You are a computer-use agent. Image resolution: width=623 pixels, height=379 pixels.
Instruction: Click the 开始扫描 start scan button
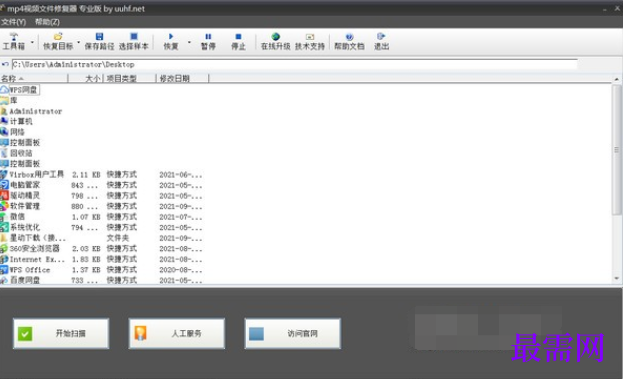[61, 333]
